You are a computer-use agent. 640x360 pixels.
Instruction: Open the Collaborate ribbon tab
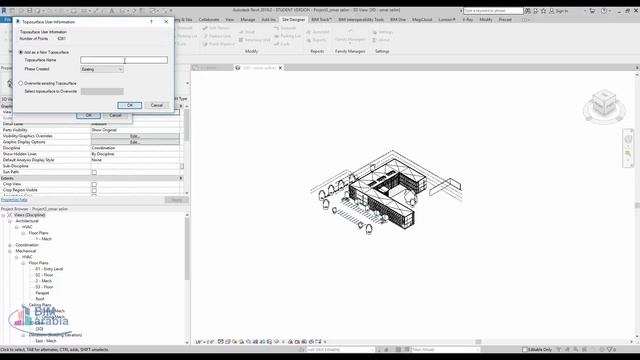coord(209,20)
